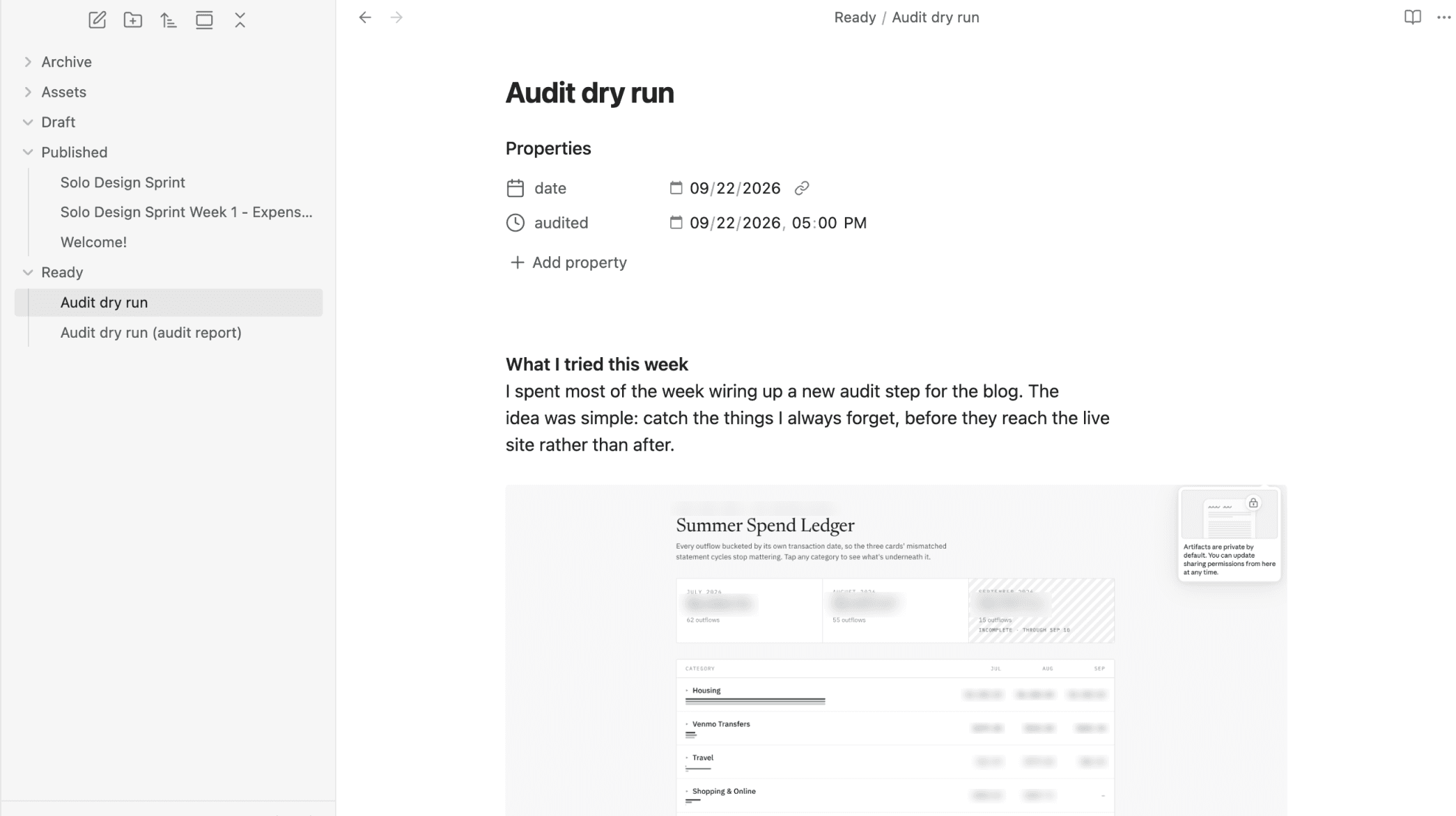Click the 'What I tried this week' heading
Screen dimensions: 1456x816
point(597,364)
